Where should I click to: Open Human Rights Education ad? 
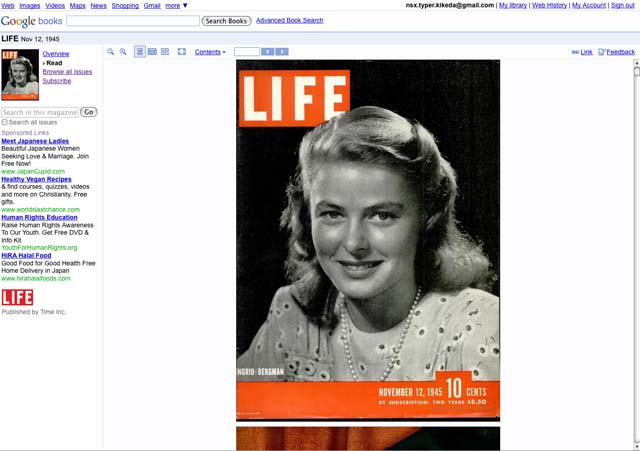(x=39, y=218)
